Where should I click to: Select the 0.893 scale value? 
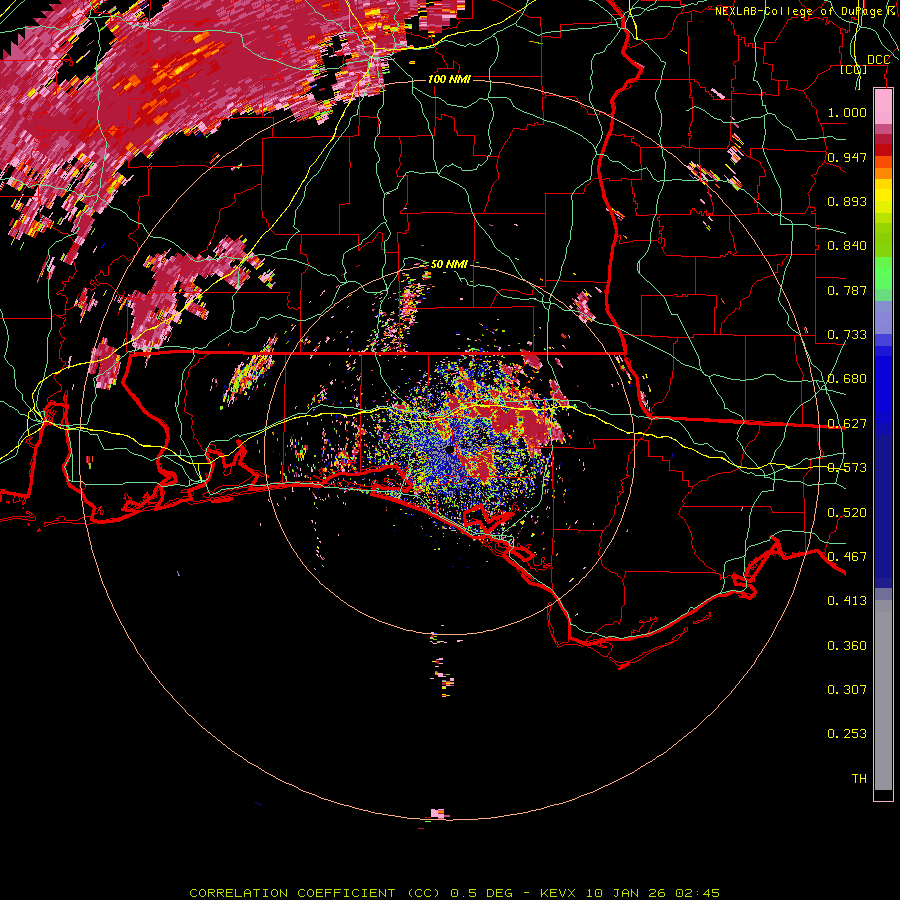[847, 201]
